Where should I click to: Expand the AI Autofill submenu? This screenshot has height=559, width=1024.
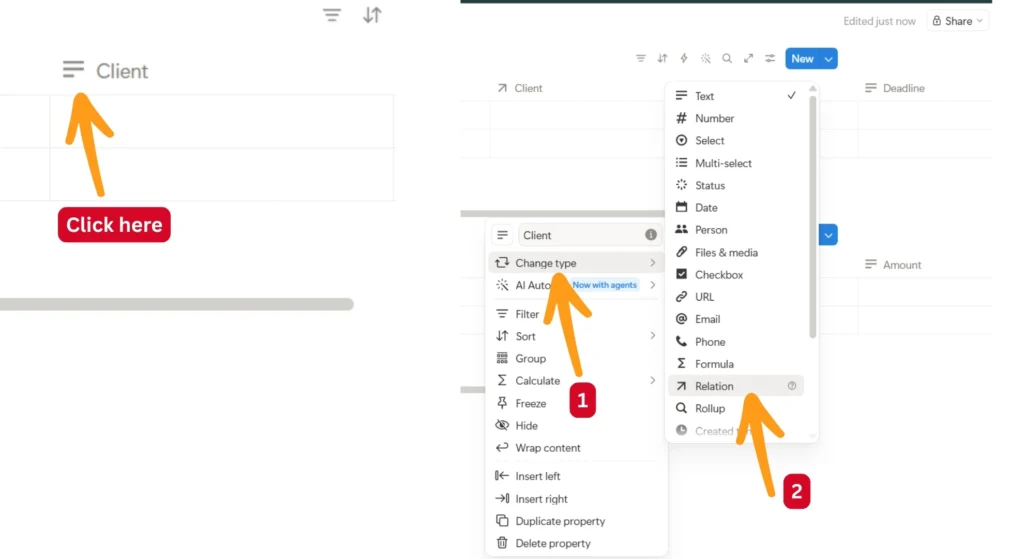tap(575, 285)
